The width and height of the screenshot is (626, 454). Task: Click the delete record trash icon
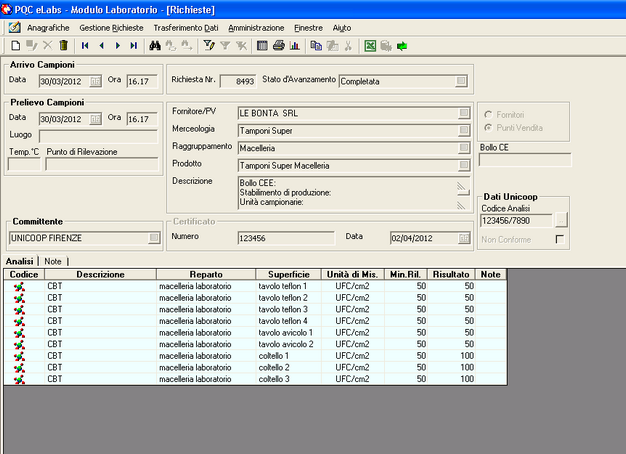point(64,46)
